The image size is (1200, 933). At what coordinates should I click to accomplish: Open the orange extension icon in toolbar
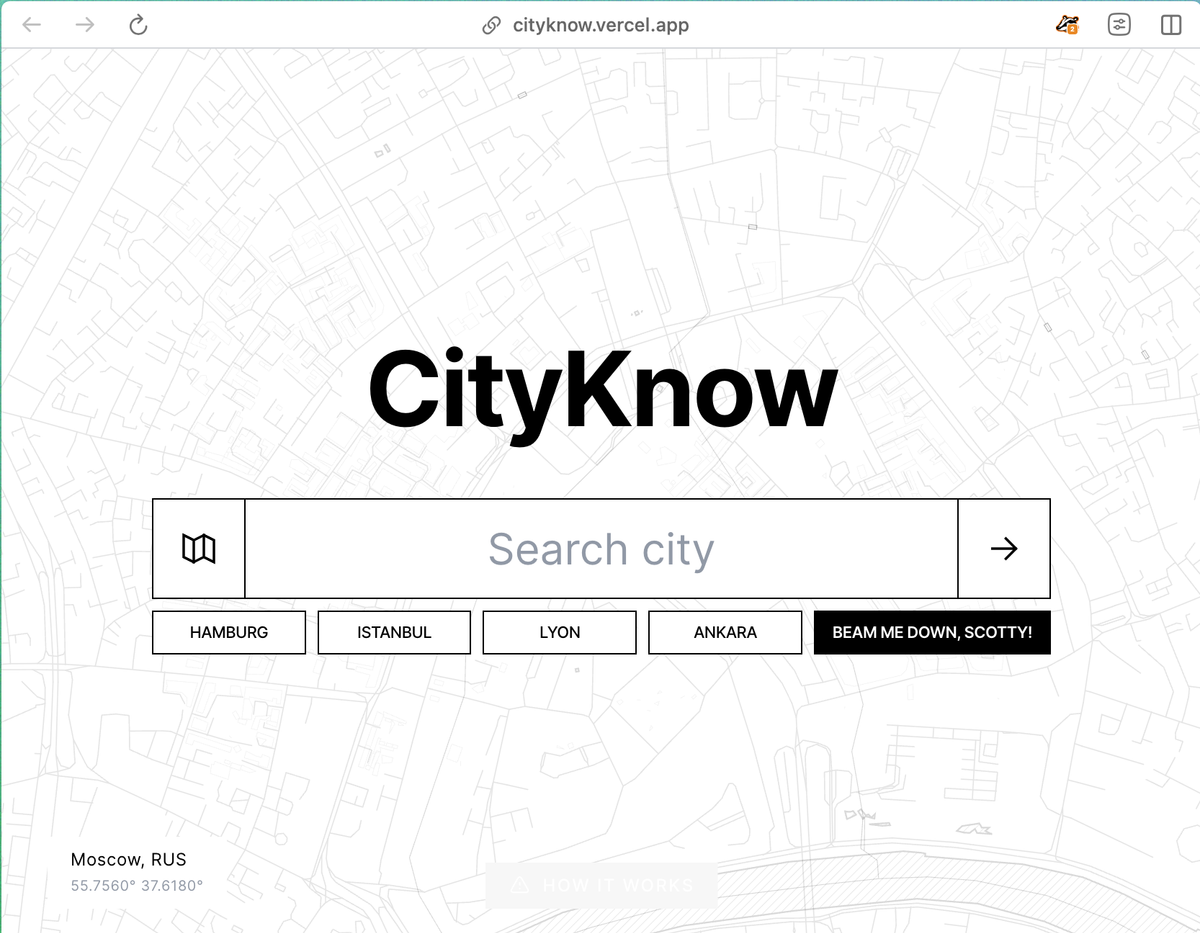click(1068, 25)
